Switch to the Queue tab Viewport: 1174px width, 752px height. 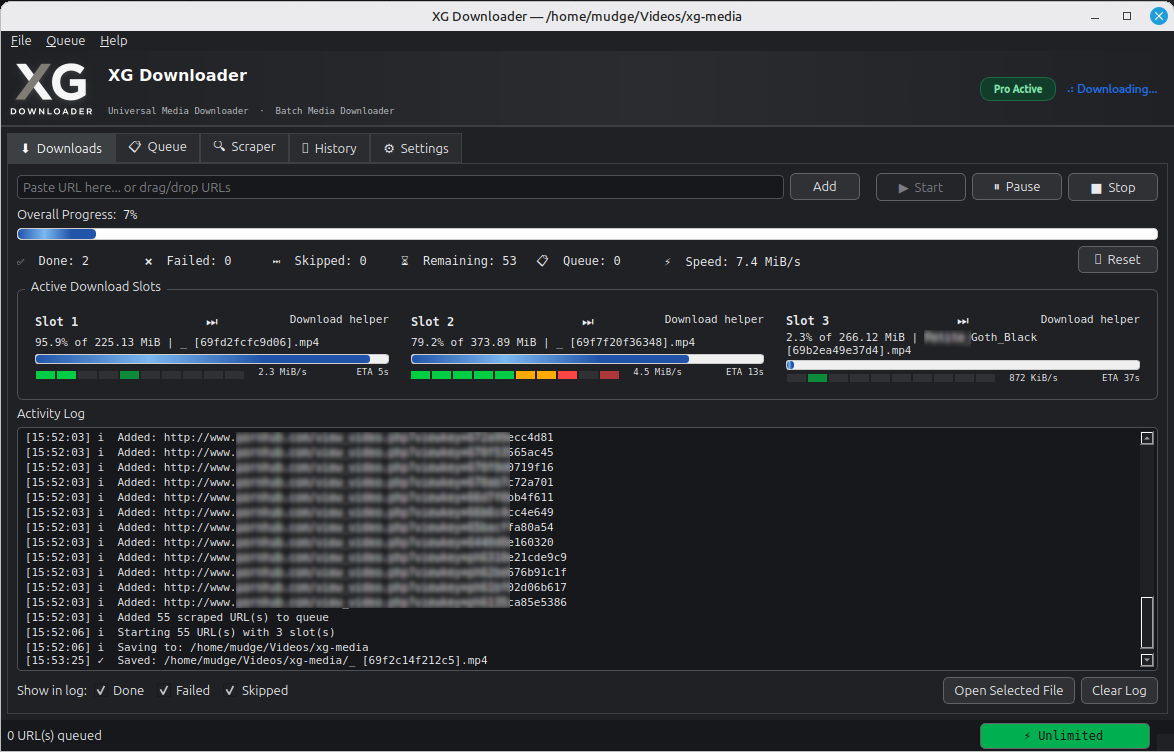[157, 147]
